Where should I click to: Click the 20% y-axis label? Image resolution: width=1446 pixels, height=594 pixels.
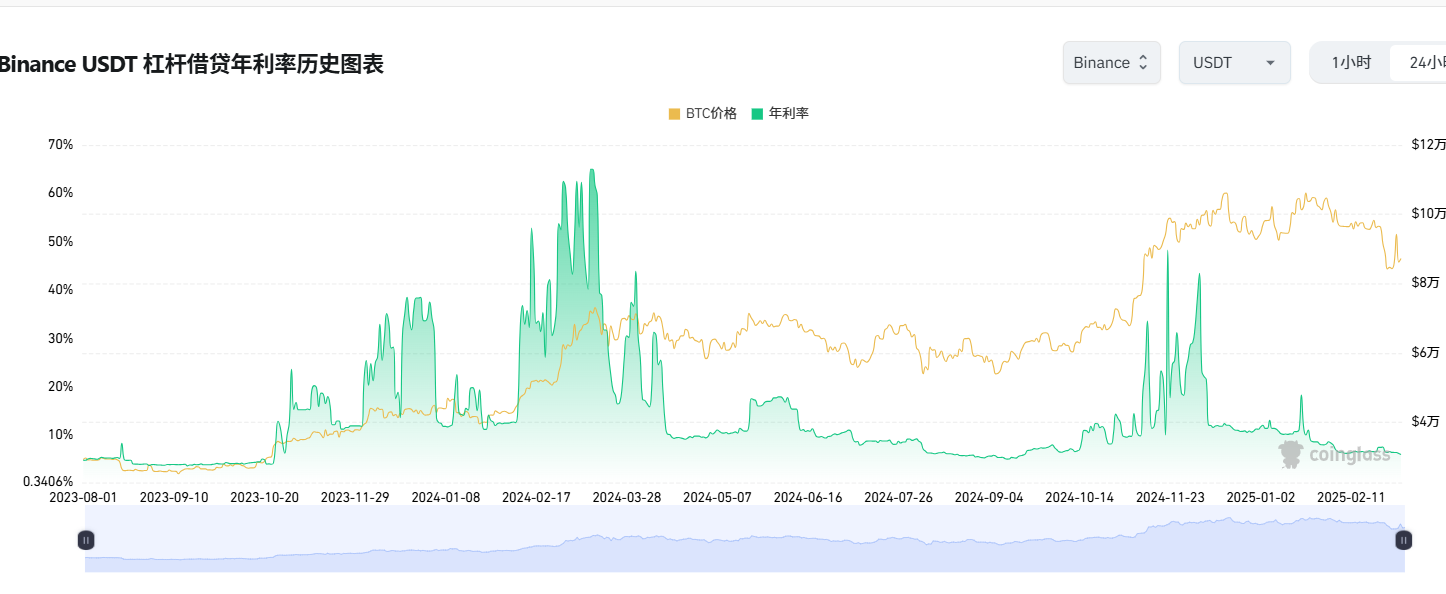[x=60, y=387]
